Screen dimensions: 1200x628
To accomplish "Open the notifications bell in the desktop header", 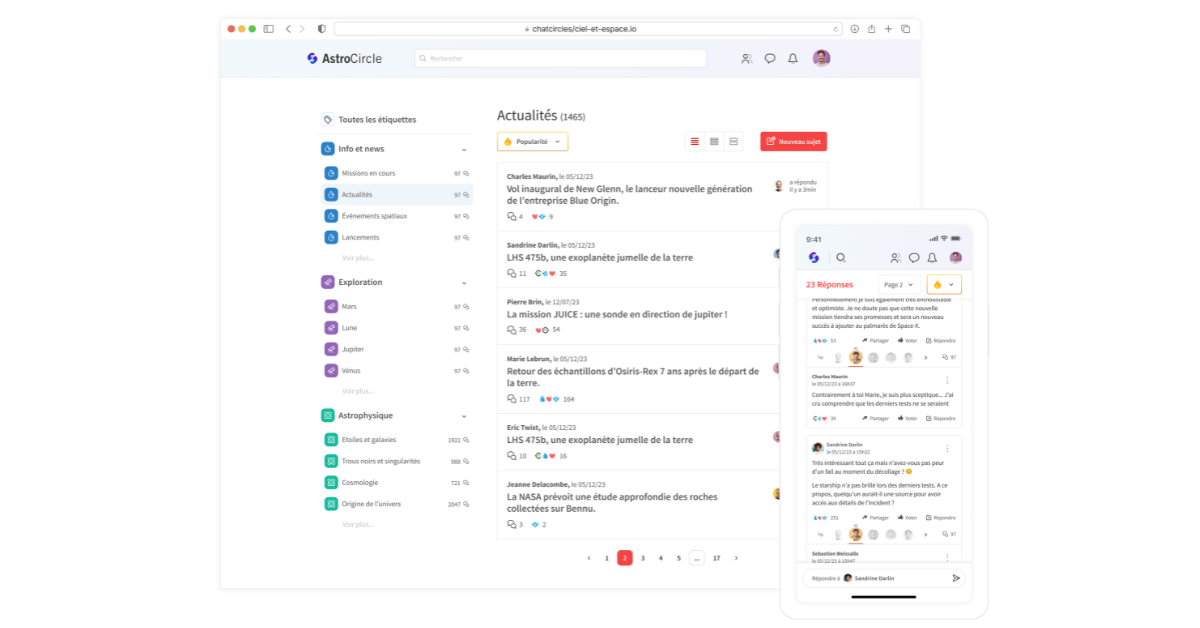I will tap(793, 59).
